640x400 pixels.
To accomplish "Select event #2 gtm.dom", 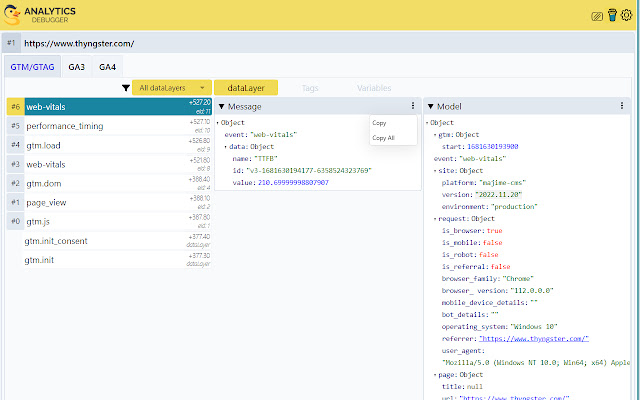I will tap(109, 183).
